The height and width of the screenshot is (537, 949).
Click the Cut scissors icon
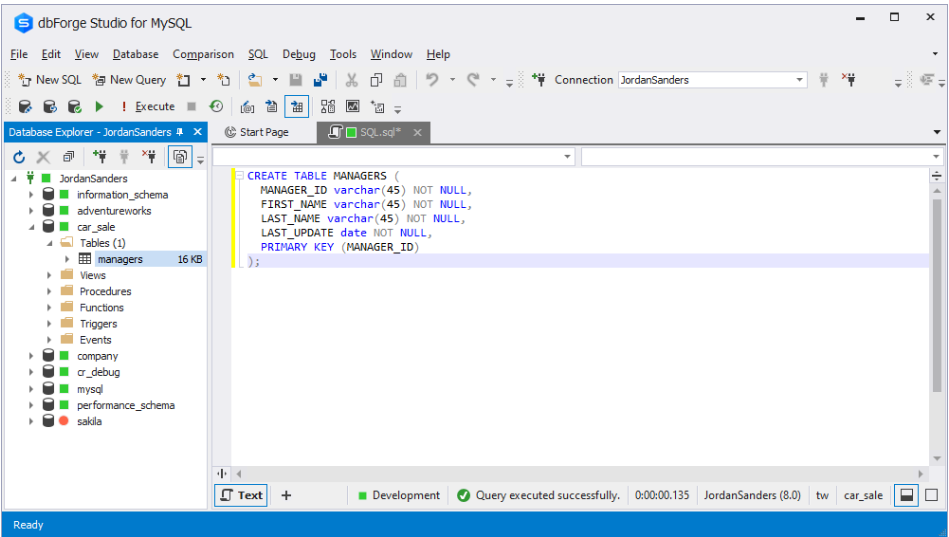[352, 80]
